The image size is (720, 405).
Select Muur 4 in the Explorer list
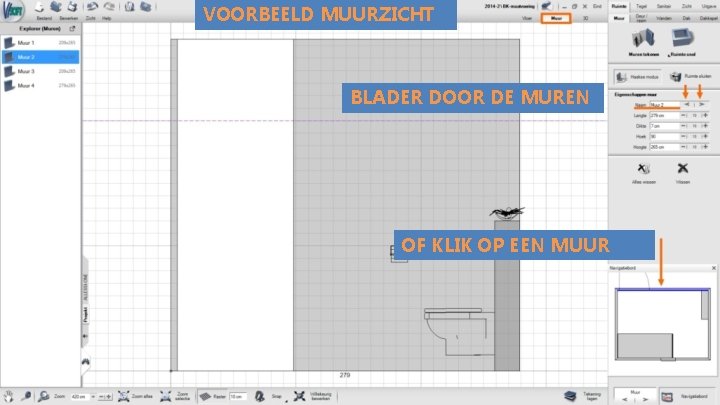[x=40, y=85]
